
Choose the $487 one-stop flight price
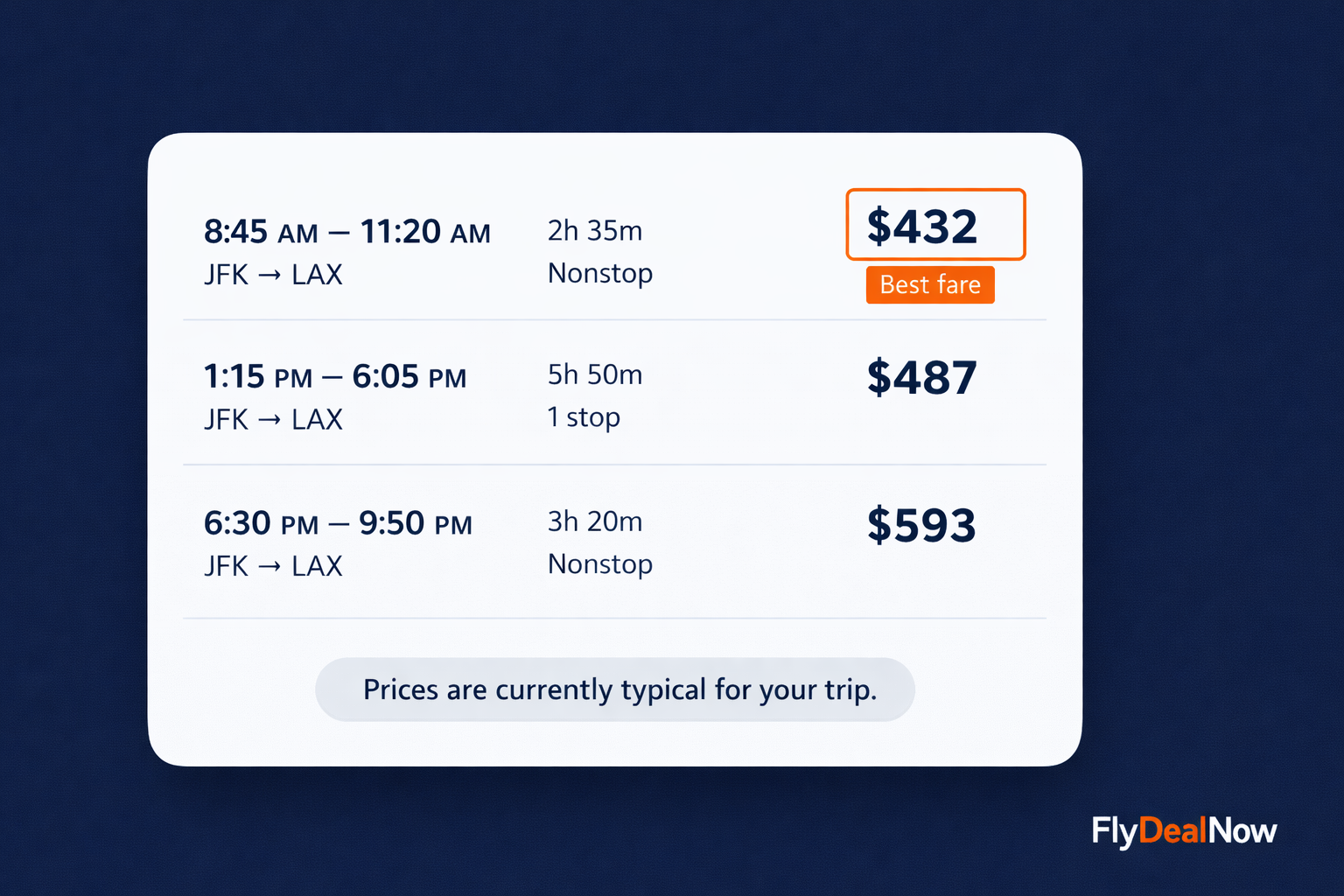(x=921, y=378)
